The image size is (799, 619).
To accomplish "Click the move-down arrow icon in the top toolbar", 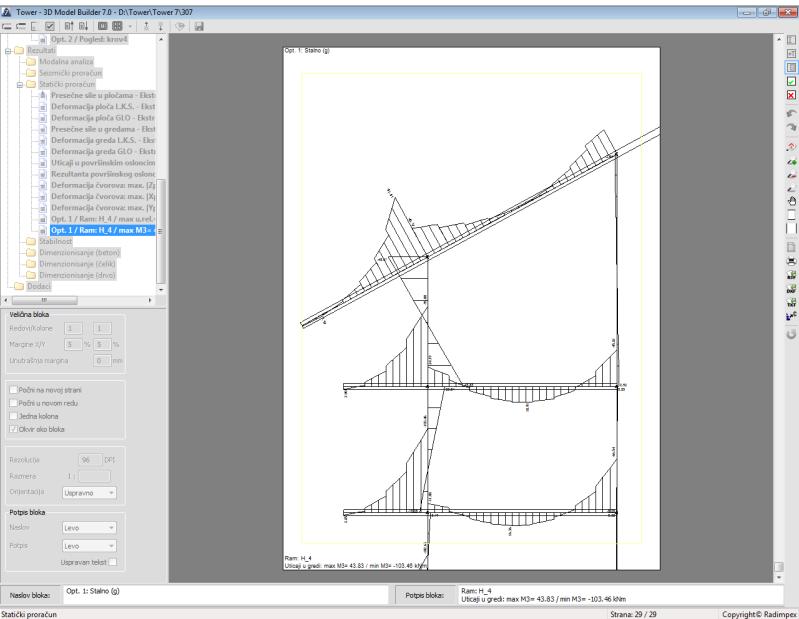I will click(x=84, y=26).
